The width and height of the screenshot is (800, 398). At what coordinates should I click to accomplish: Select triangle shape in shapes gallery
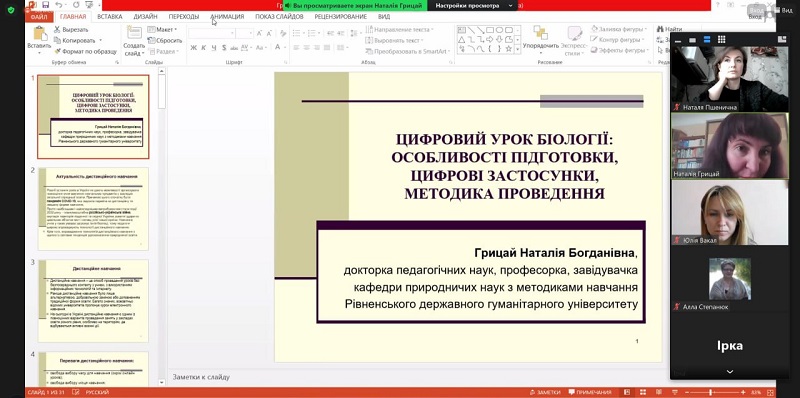click(462, 39)
